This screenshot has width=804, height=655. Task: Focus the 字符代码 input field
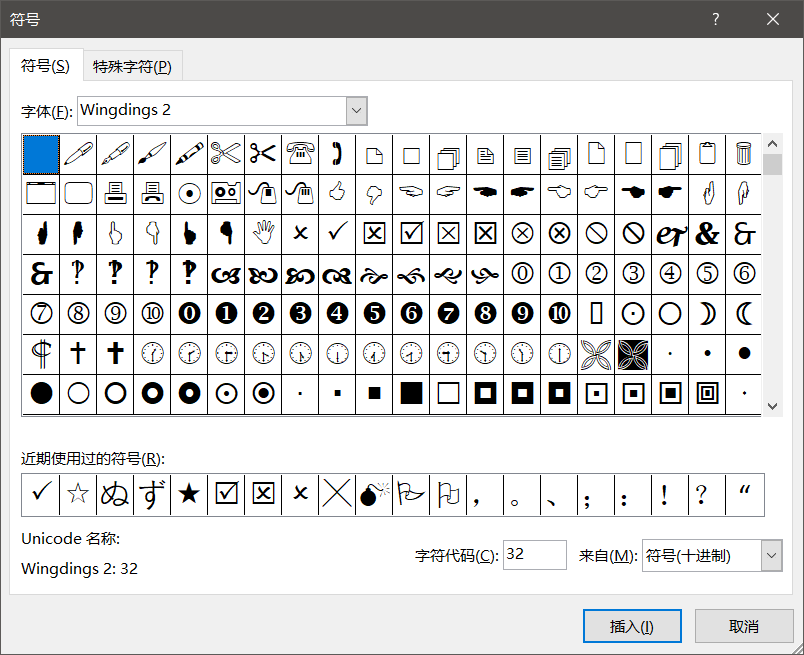point(534,556)
